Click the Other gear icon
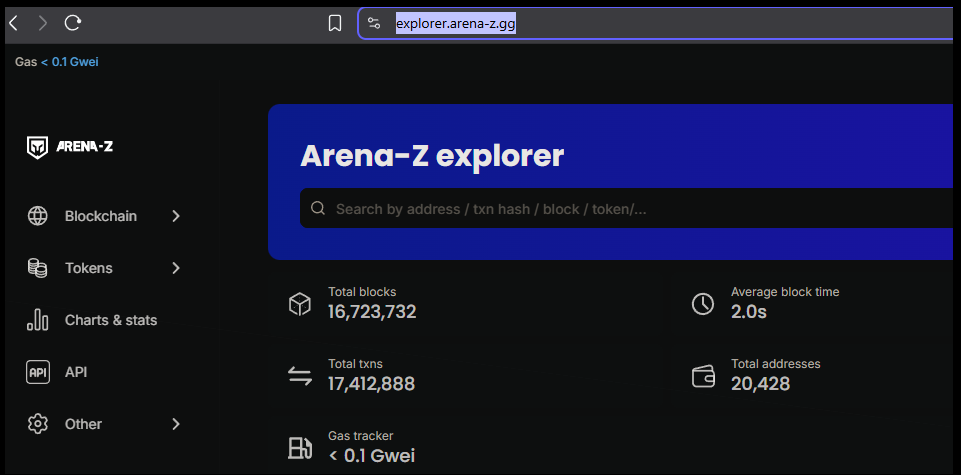Image resolution: width=961 pixels, height=475 pixels. click(x=38, y=424)
